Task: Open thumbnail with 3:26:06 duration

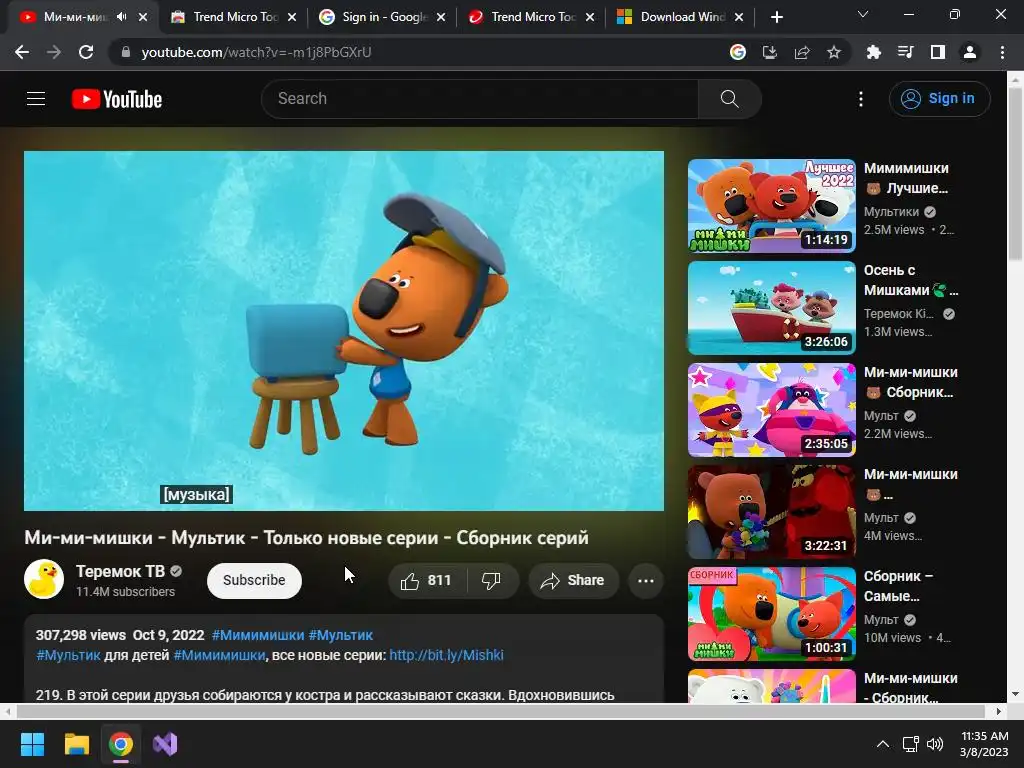Action: point(771,308)
